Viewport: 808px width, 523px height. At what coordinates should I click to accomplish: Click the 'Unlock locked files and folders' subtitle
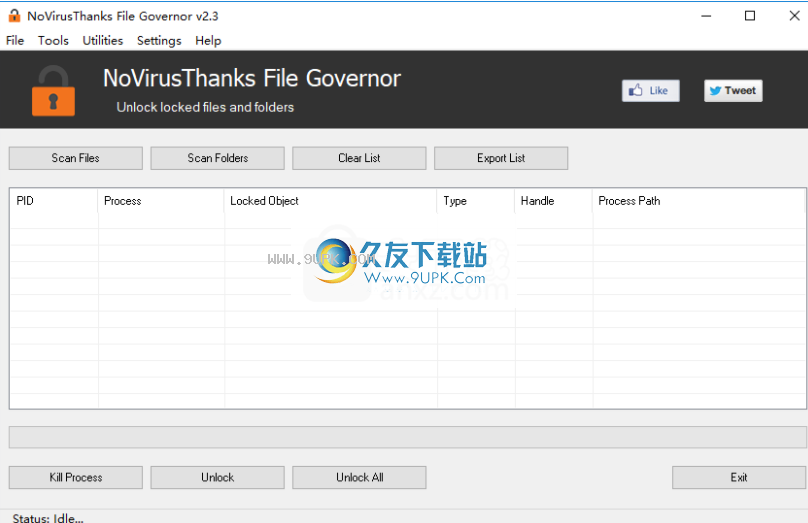[205, 107]
